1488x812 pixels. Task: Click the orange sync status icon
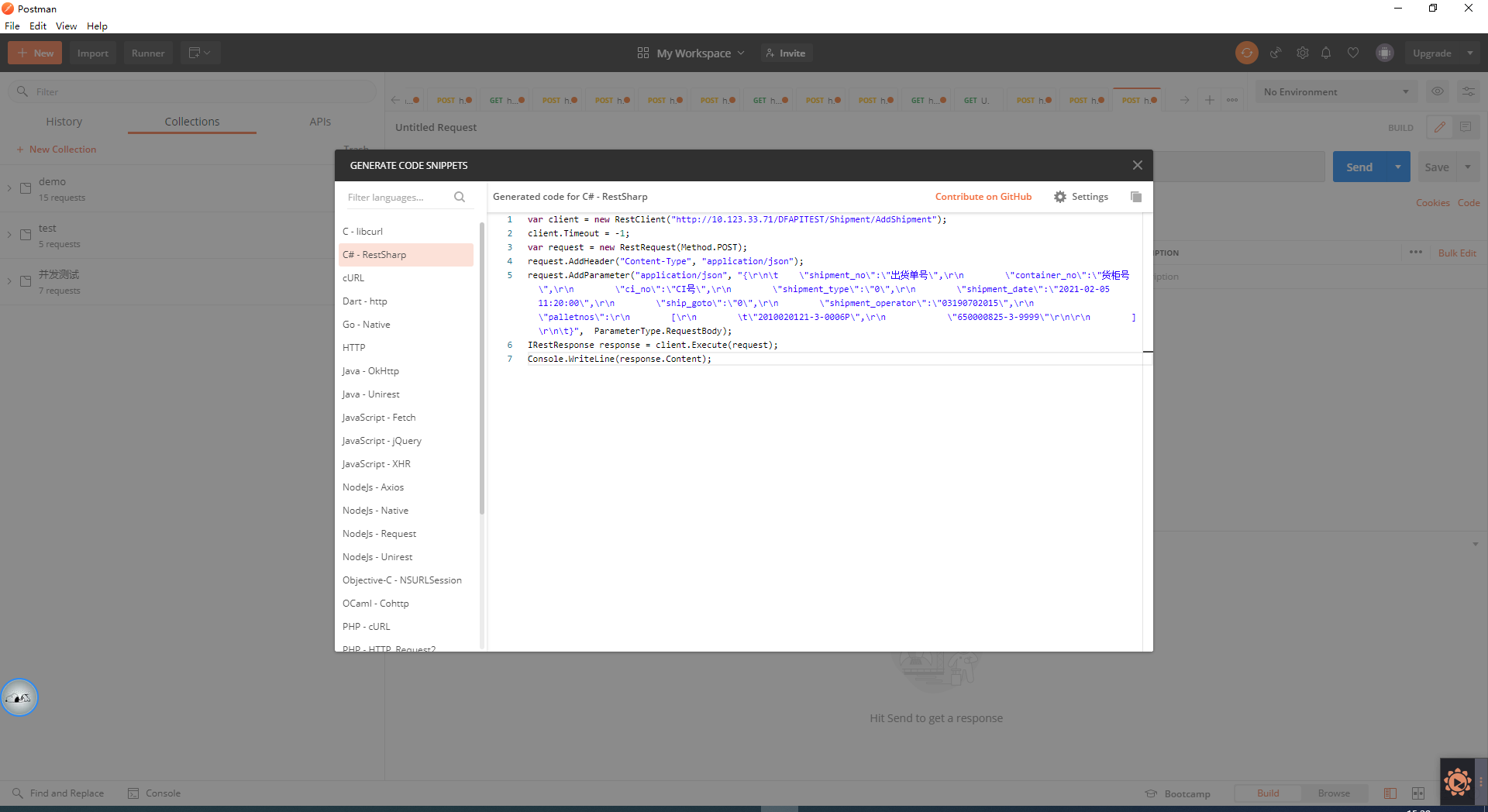1246,53
